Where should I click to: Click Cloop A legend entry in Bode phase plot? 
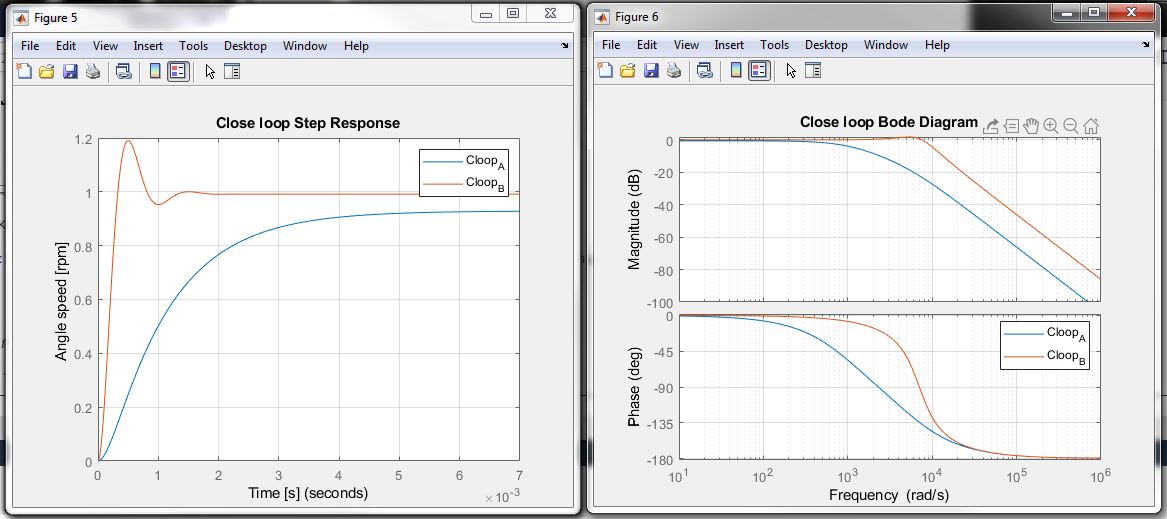click(1045, 334)
